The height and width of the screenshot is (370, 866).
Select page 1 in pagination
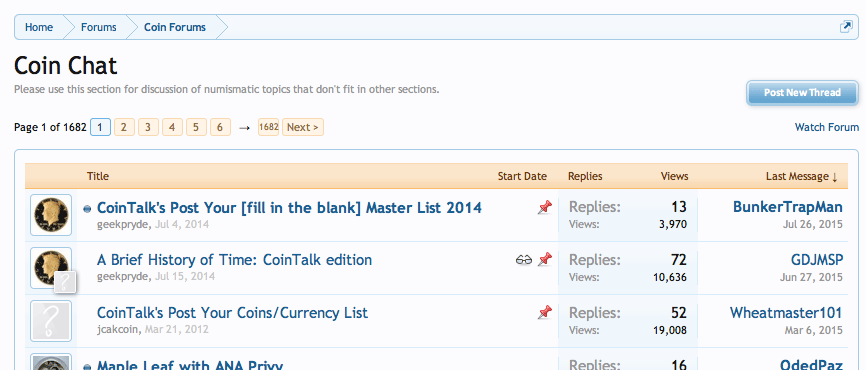click(100, 127)
